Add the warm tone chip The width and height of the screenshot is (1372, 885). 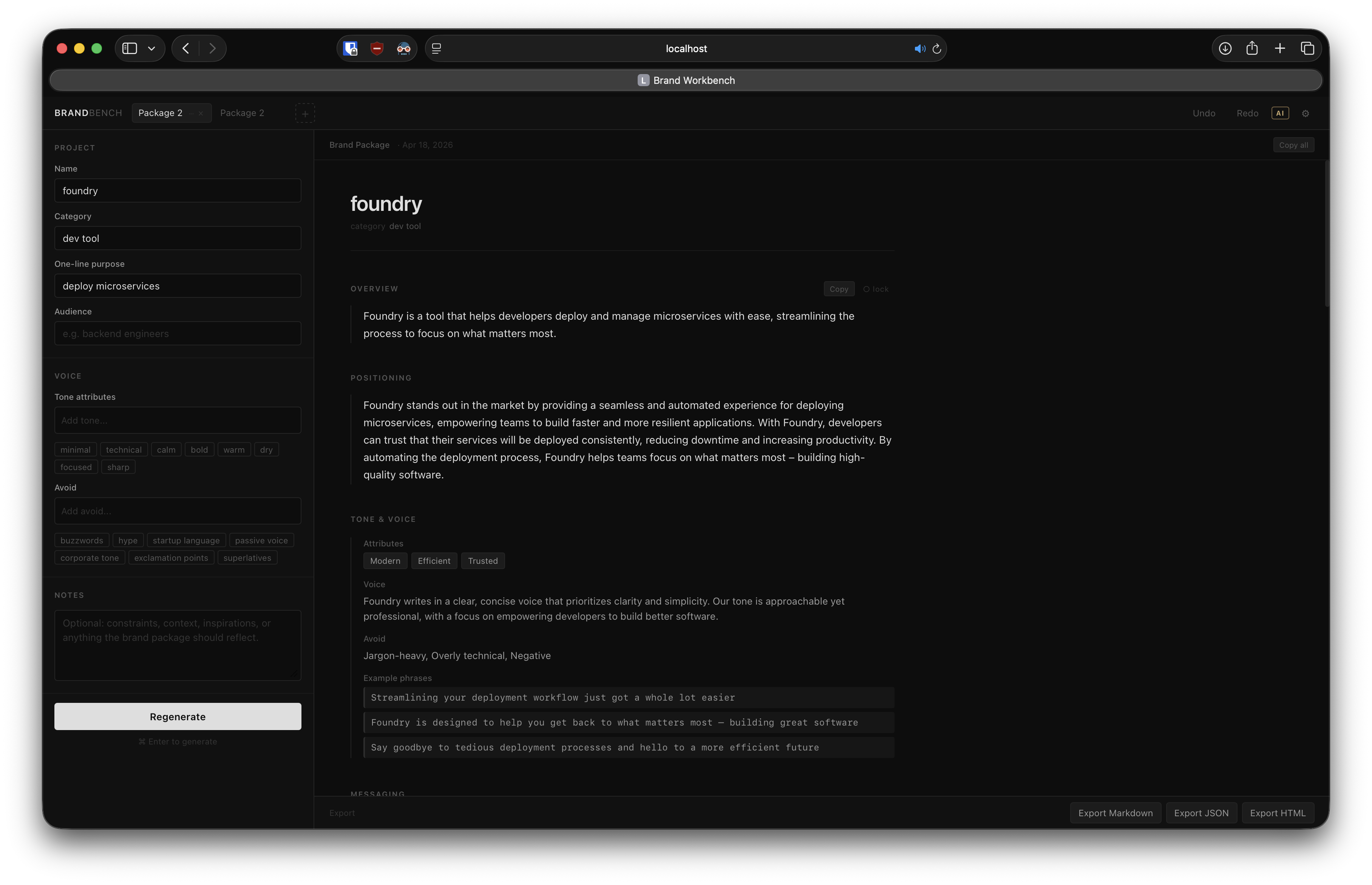click(234, 450)
